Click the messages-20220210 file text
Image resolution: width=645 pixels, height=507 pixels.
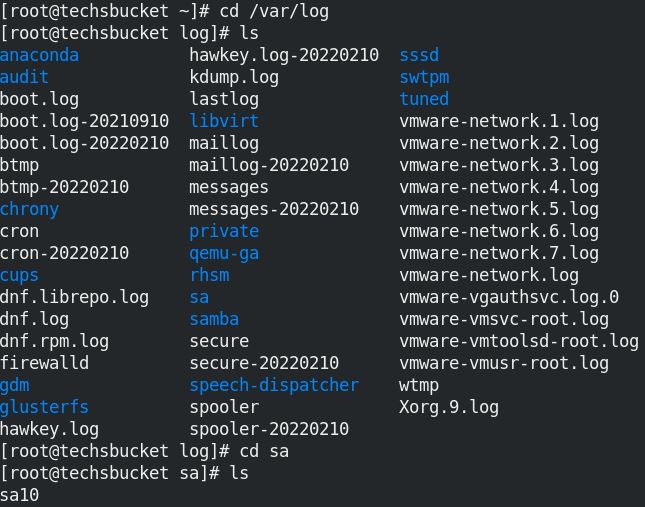[274, 209]
